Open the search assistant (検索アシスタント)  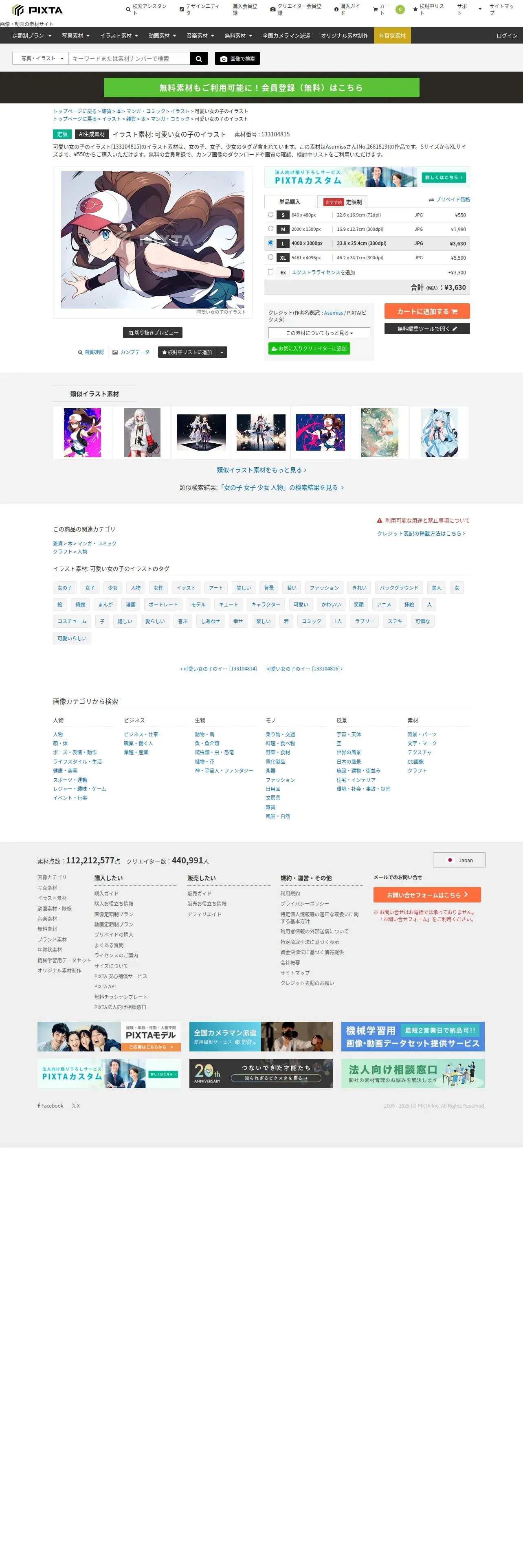[x=146, y=10]
